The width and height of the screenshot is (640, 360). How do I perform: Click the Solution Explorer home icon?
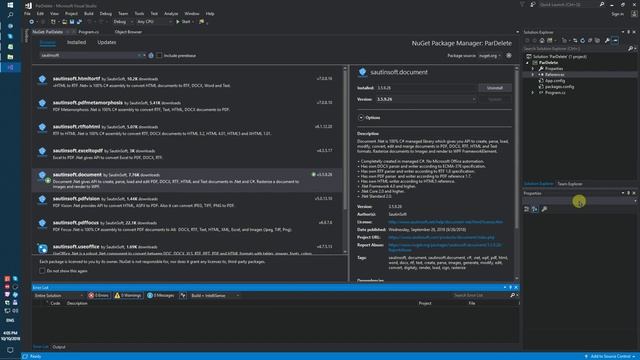[542, 40]
